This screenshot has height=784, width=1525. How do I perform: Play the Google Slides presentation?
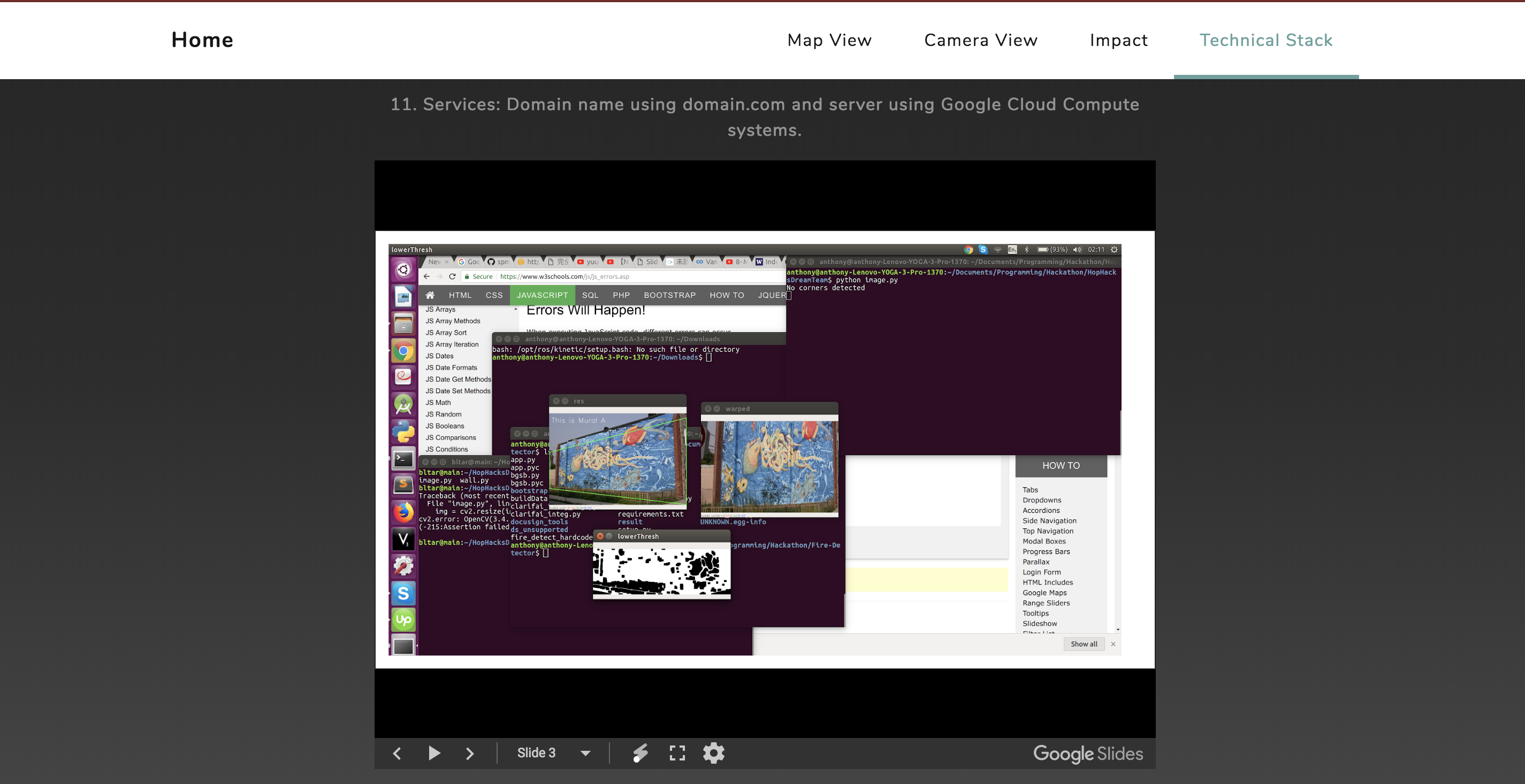point(434,753)
